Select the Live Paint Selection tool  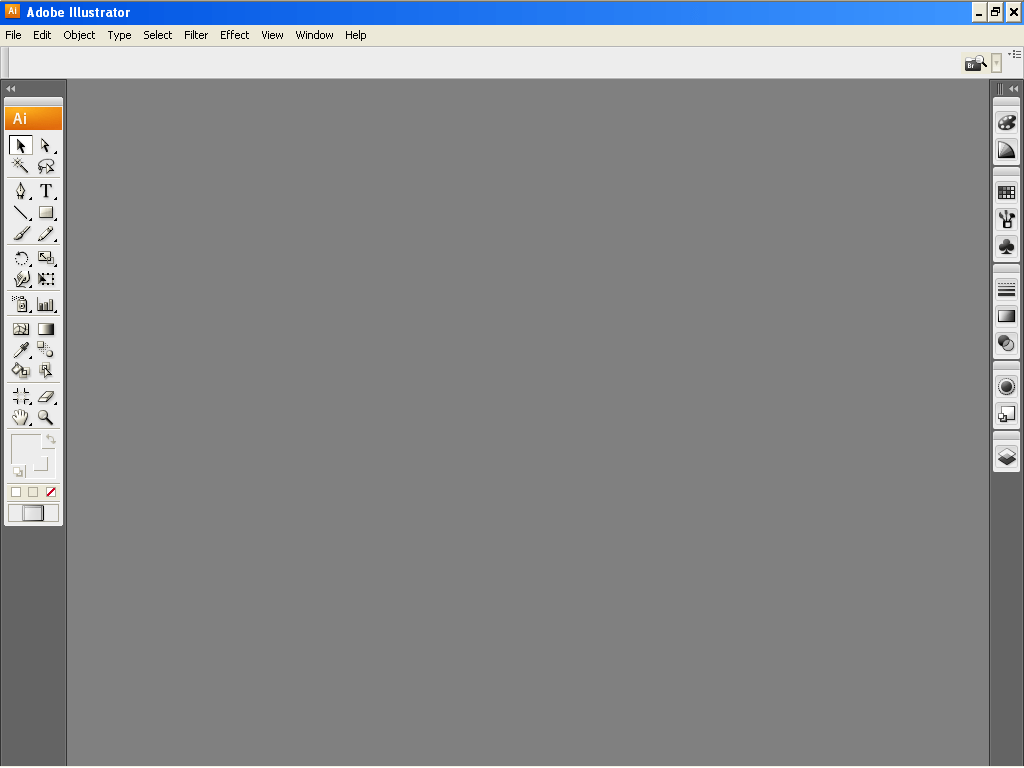click(45, 370)
